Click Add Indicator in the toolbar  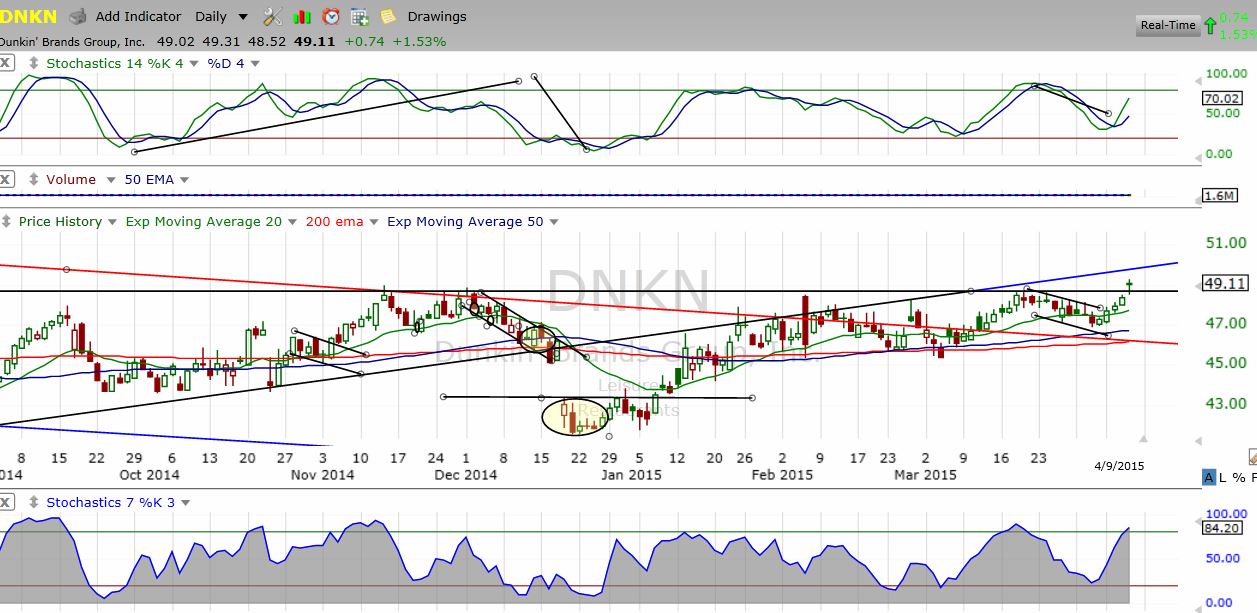click(138, 16)
